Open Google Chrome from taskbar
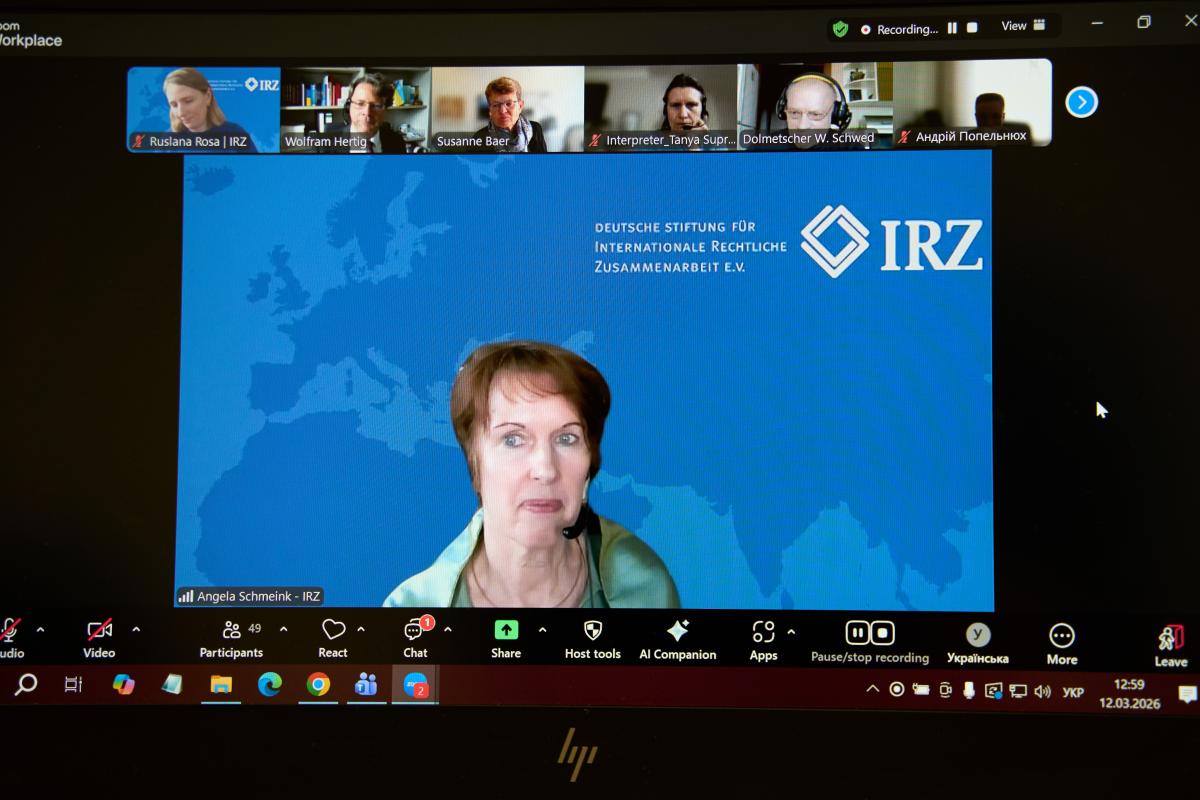Screen dimensions: 1200x800 (x=318, y=684)
